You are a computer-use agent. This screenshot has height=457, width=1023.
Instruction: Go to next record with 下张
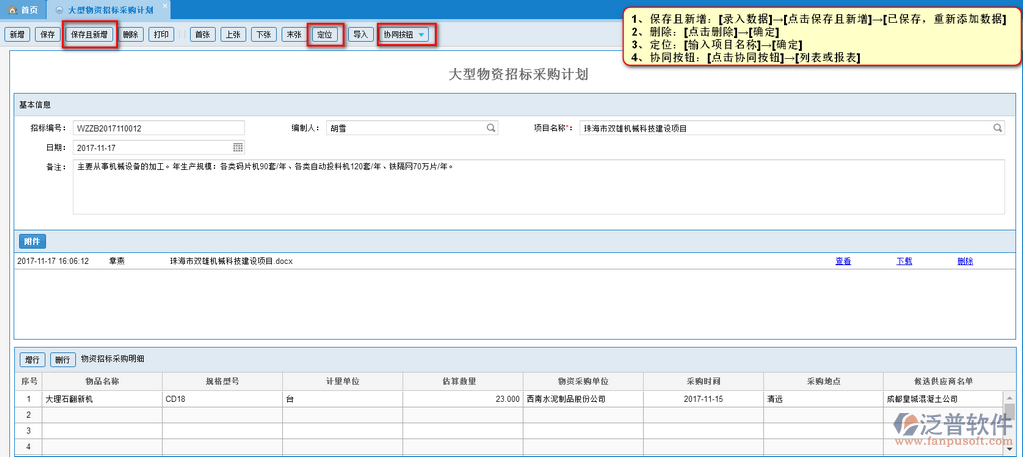(263, 34)
